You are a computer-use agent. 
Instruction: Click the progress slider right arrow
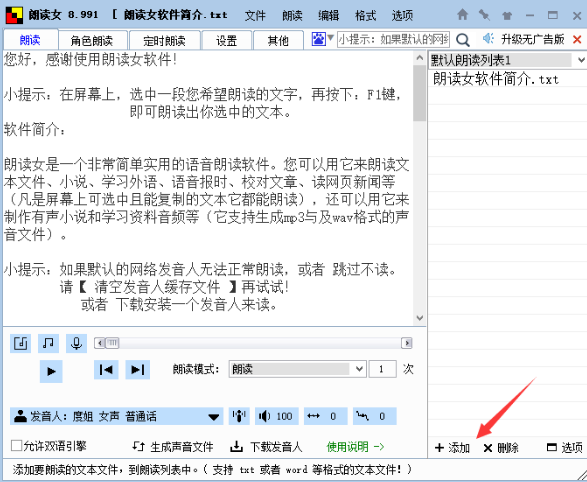407,343
